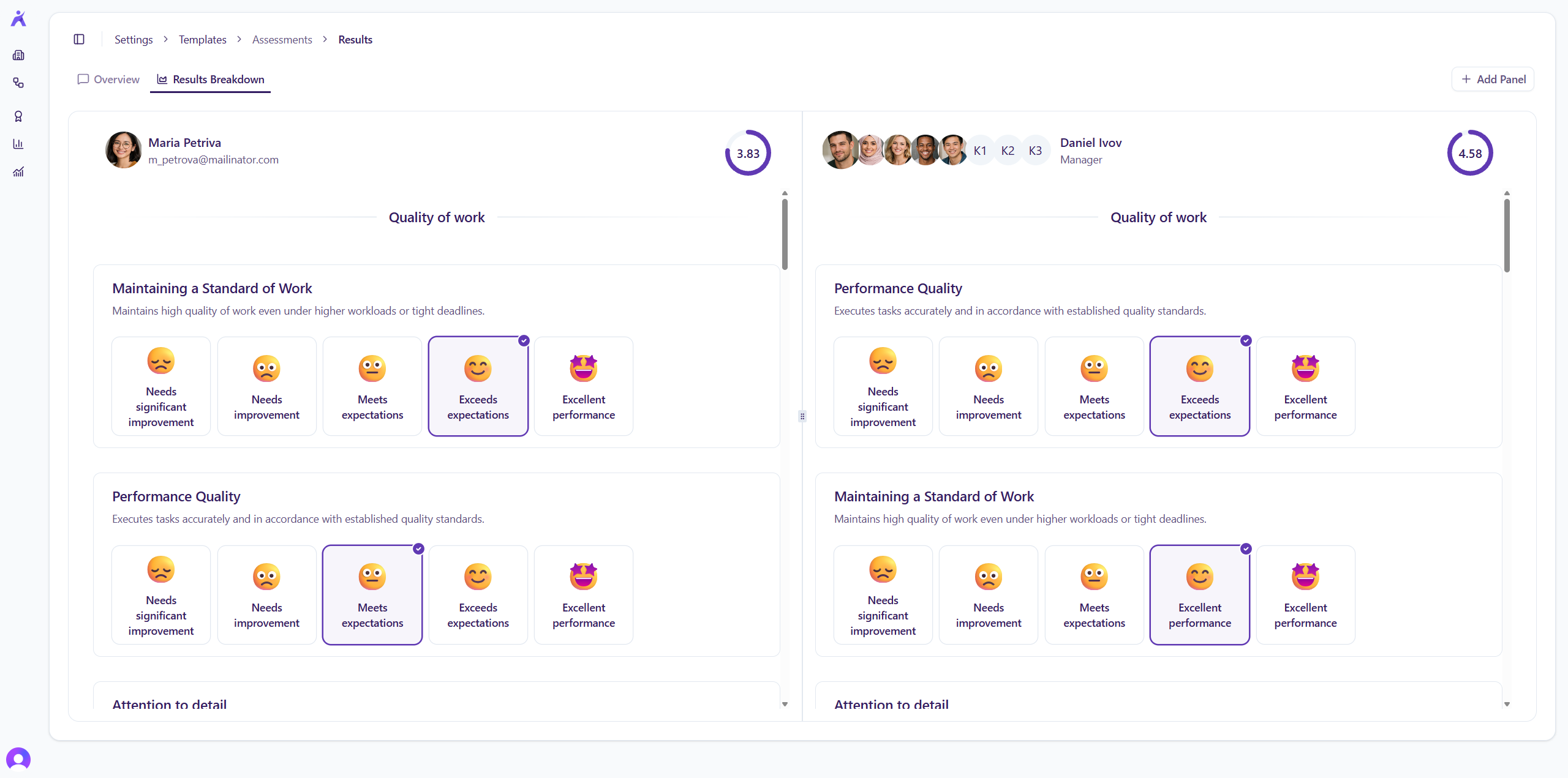The height and width of the screenshot is (778, 1568).
Task: Select Needs improvement under Daniel's Performance Quality
Action: (989, 386)
